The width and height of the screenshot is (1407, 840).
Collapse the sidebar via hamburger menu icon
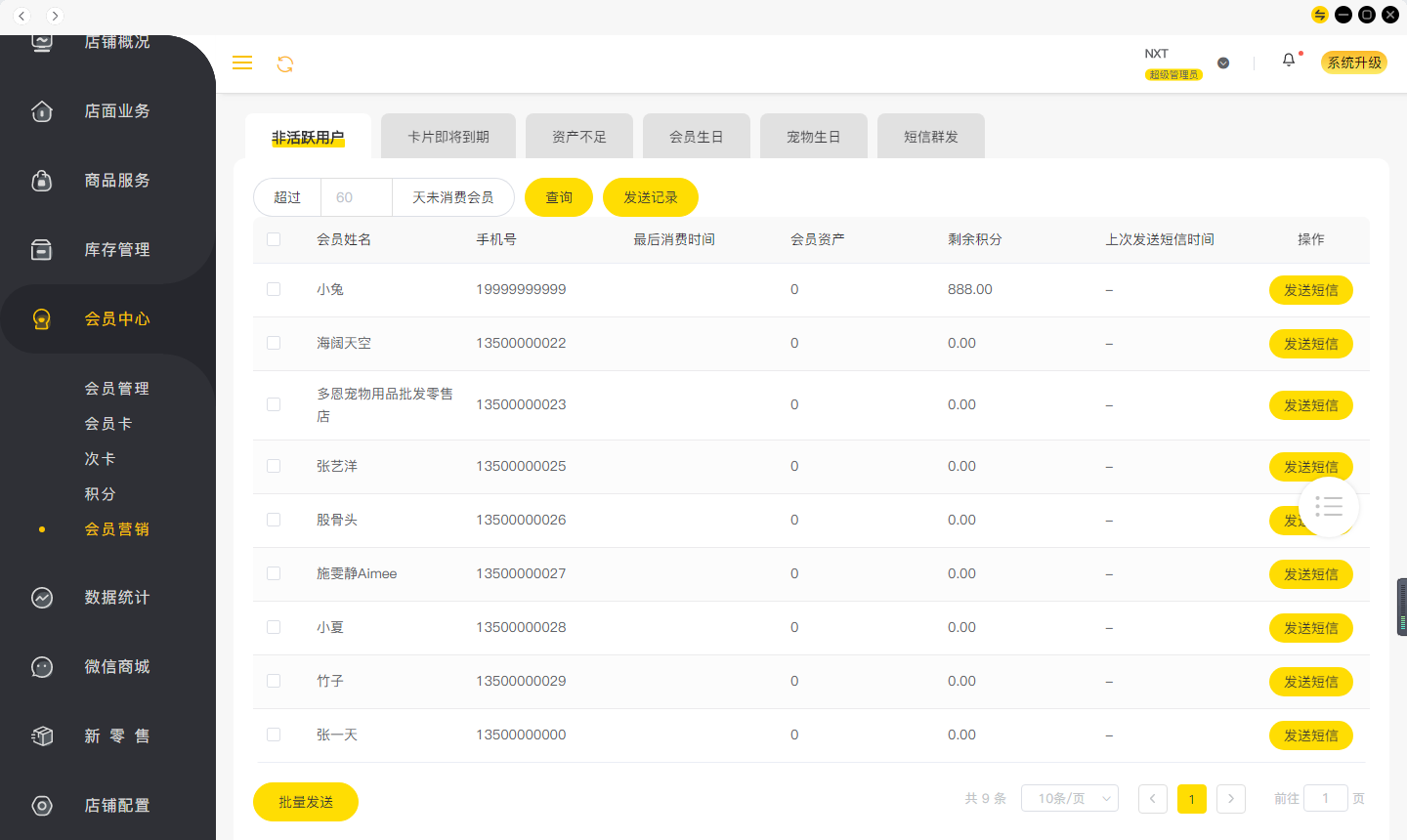click(x=242, y=63)
